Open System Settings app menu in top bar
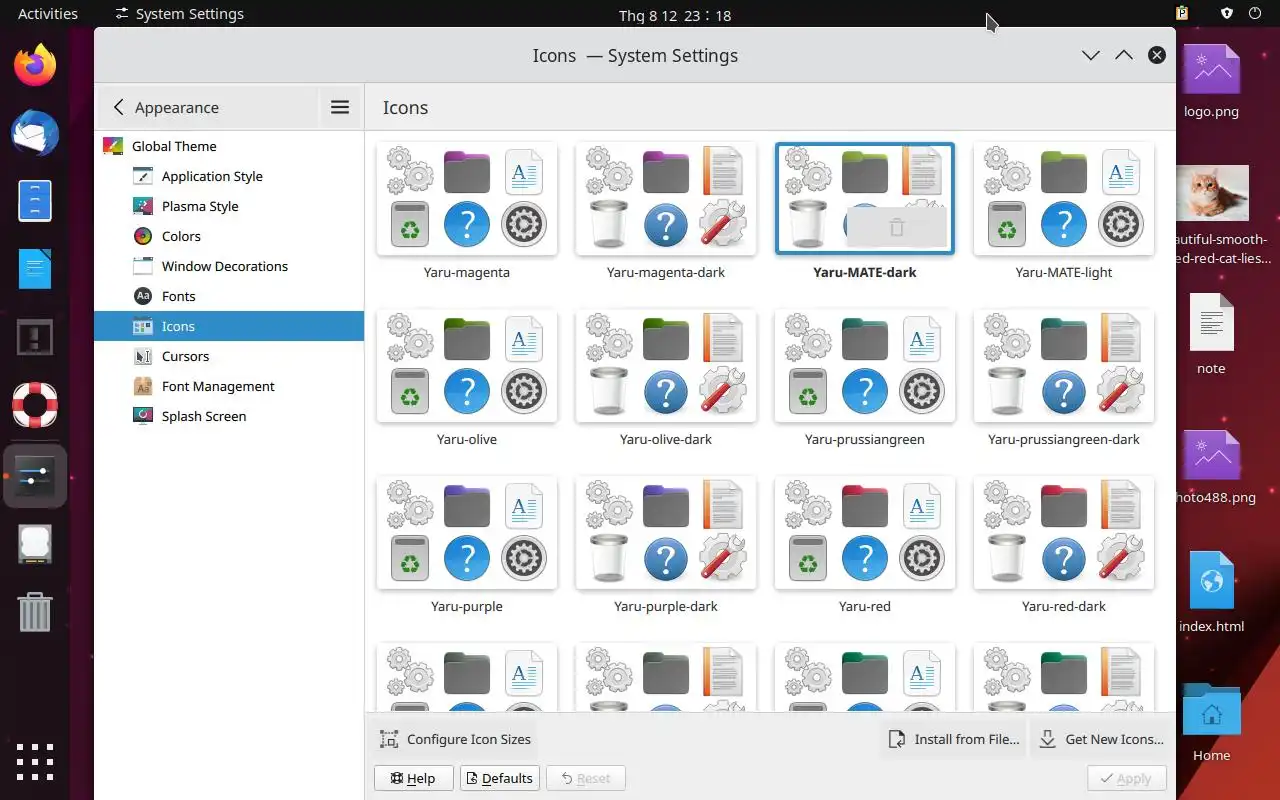Screen dimensions: 1280x800 (x=180, y=14)
